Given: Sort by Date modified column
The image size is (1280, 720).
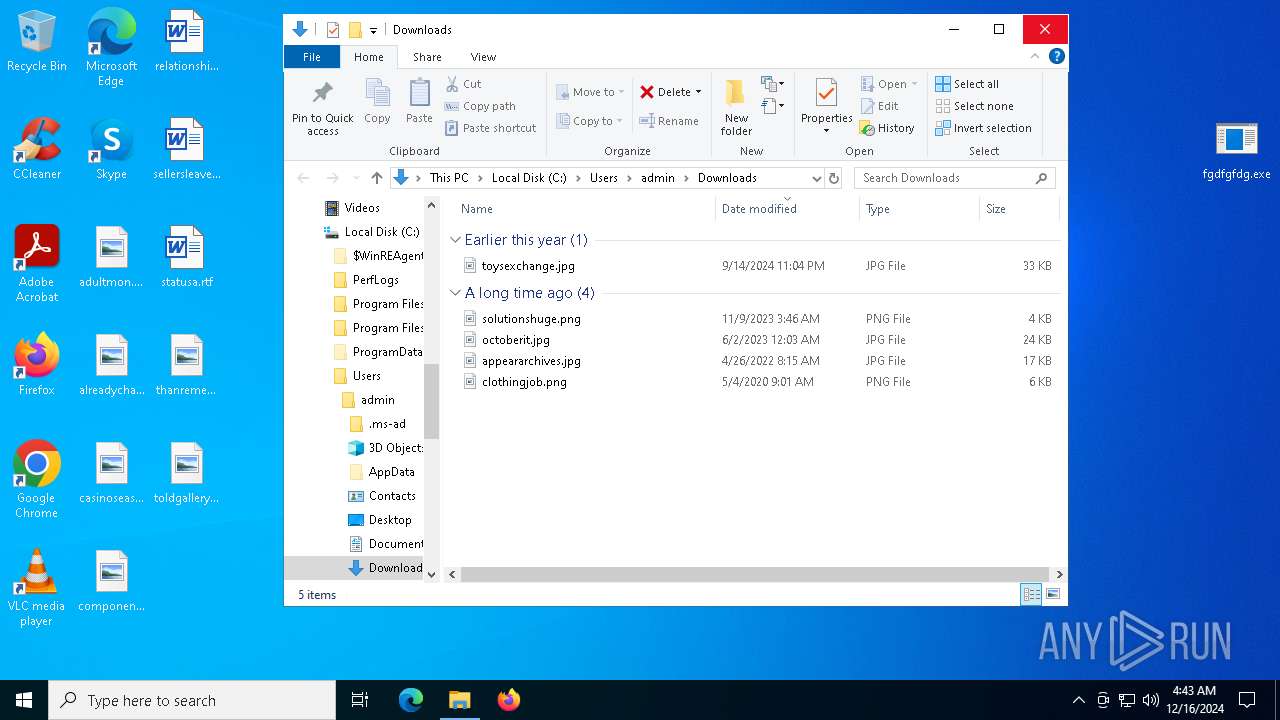Looking at the screenshot, I should tap(787, 209).
